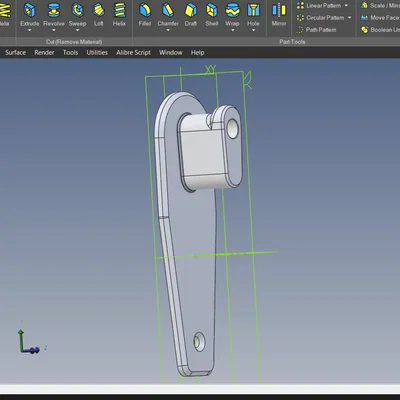Open the Utilities menu

(x=97, y=53)
